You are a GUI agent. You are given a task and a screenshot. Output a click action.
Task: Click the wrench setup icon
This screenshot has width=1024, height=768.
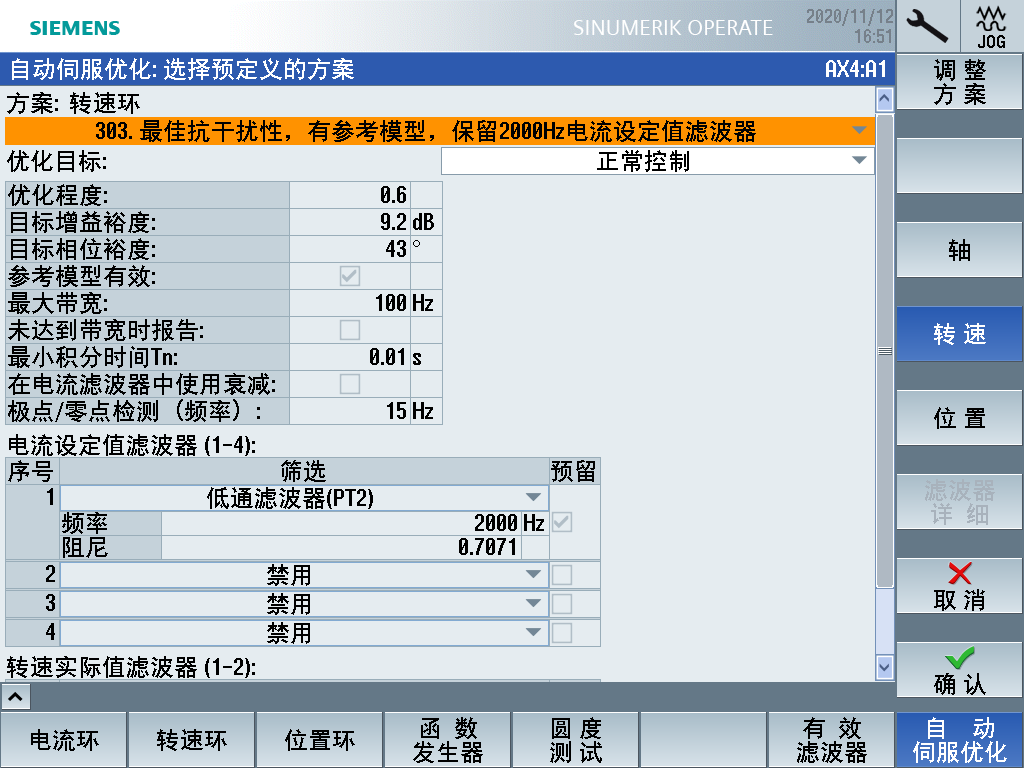click(x=927, y=25)
